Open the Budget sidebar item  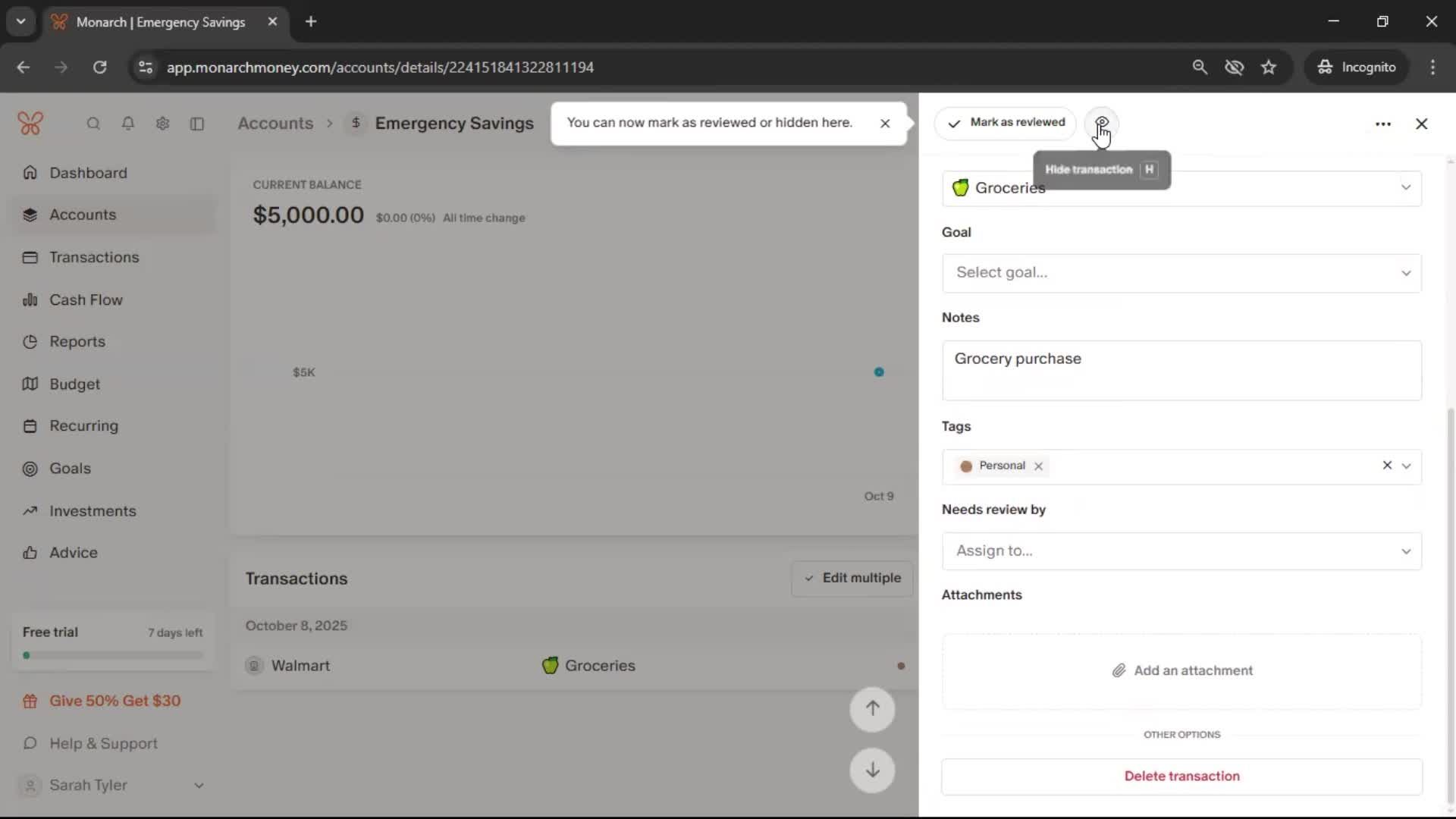point(74,384)
